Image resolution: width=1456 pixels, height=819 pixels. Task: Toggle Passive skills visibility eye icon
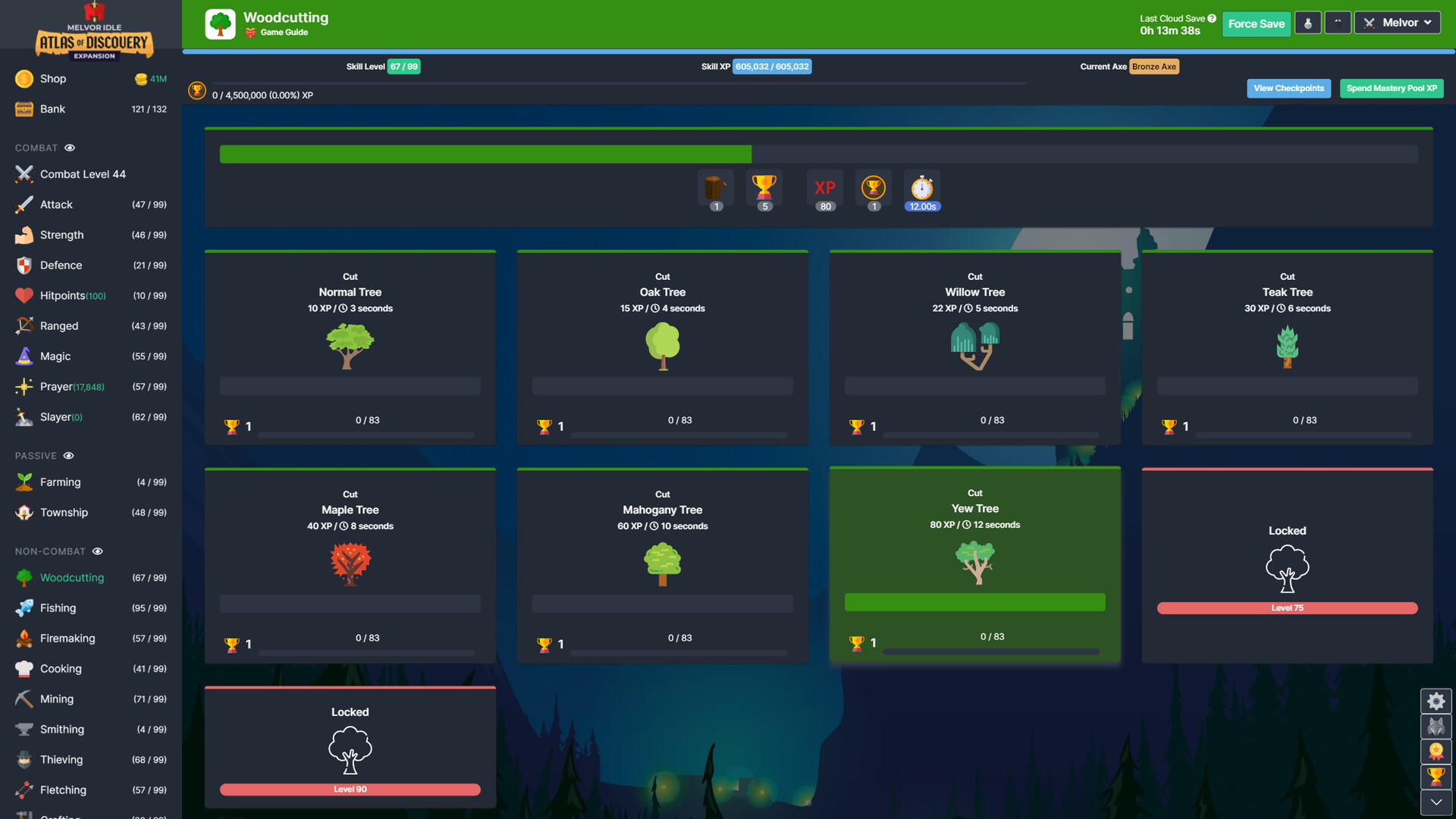[66, 455]
